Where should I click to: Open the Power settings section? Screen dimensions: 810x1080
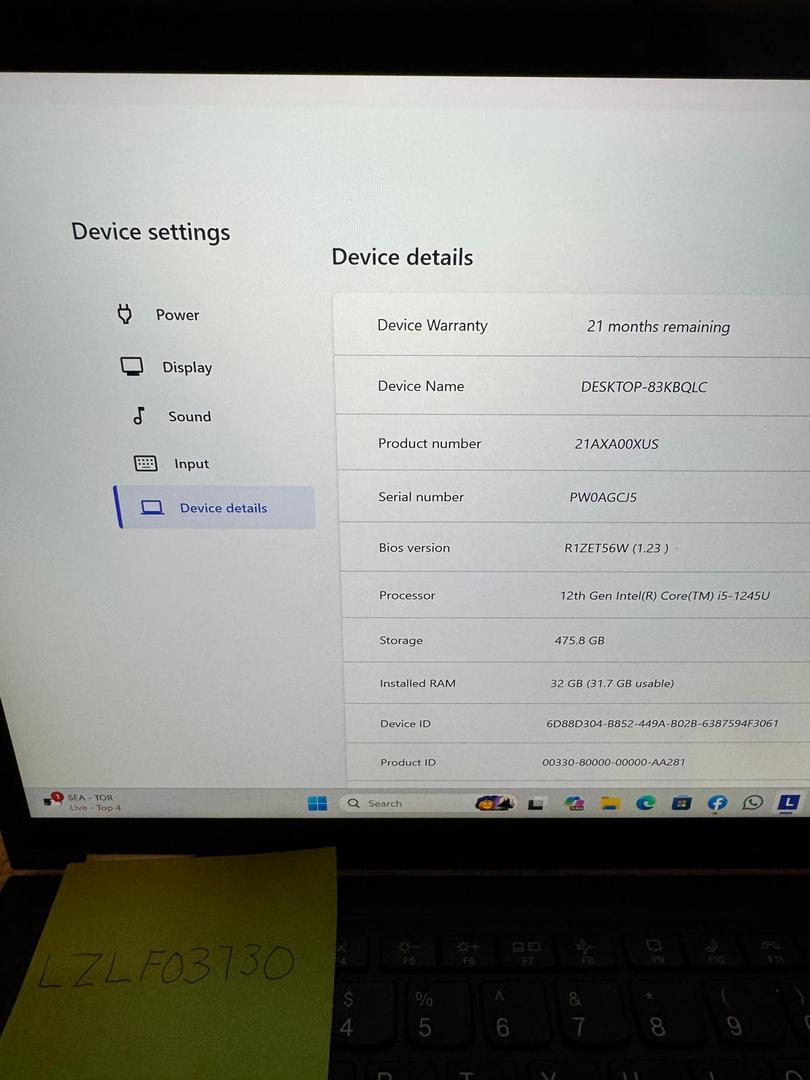tap(158, 315)
